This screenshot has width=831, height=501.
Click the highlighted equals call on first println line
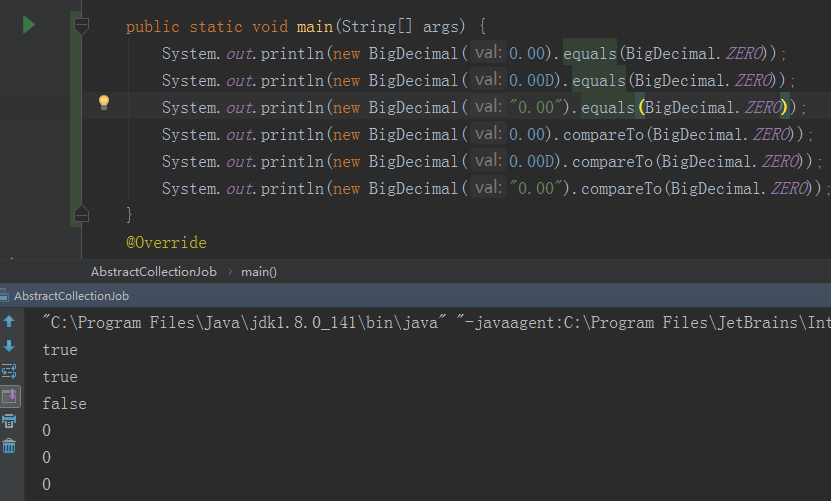[589, 53]
